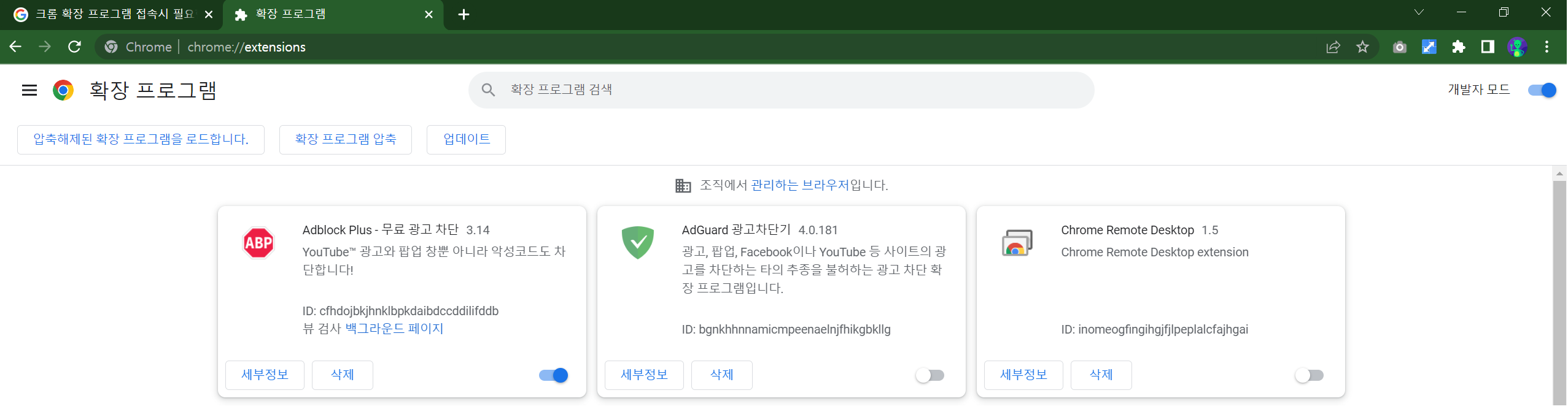Click the organization building icon
Image resolution: width=1568 pixels, height=409 pixels.
[x=683, y=185]
